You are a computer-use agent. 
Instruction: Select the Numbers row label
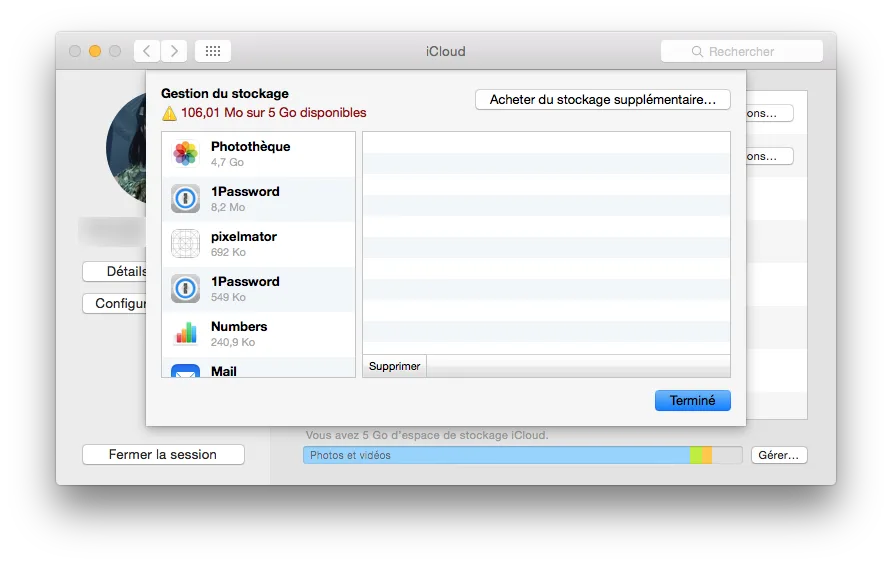coord(239,327)
